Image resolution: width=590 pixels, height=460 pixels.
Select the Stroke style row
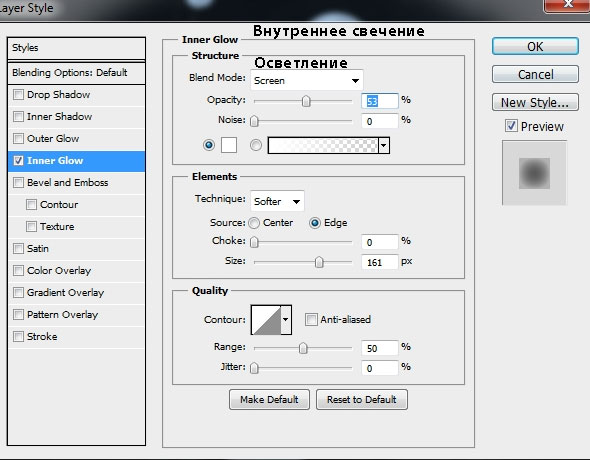(76, 337)
